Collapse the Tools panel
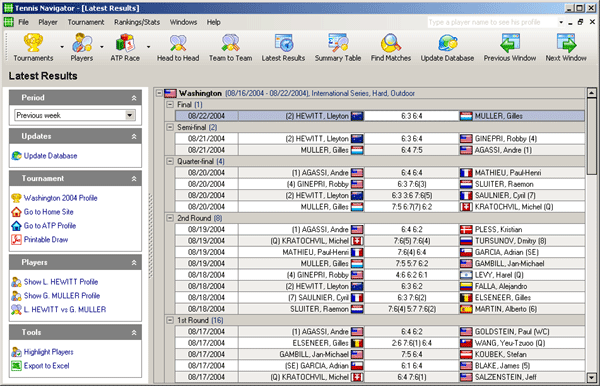Image resolution: width=600 pixels, height=386 pixels. pyautogui.click(x=134, y=333)
